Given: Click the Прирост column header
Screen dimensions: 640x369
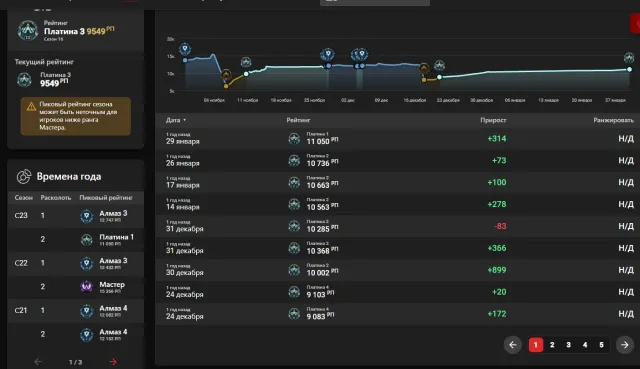Looking at the screenshot, I should [493, 120].
